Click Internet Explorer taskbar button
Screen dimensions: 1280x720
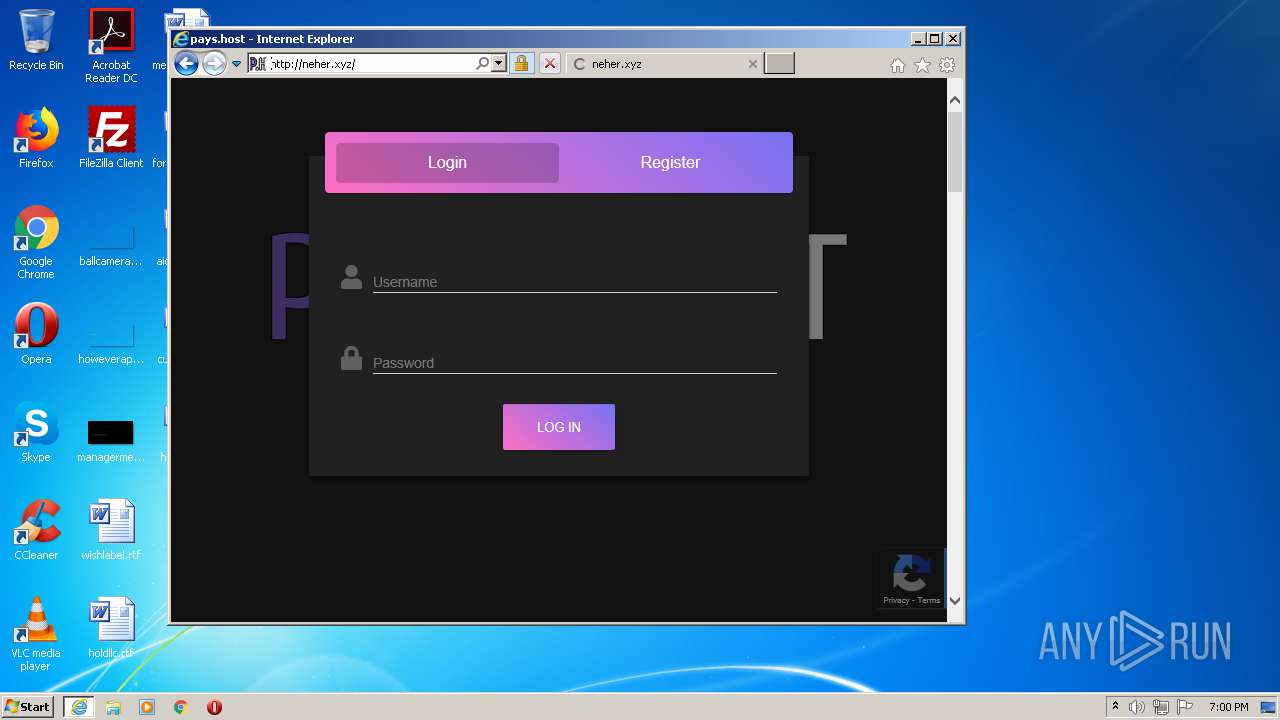[x=78, y=707]
